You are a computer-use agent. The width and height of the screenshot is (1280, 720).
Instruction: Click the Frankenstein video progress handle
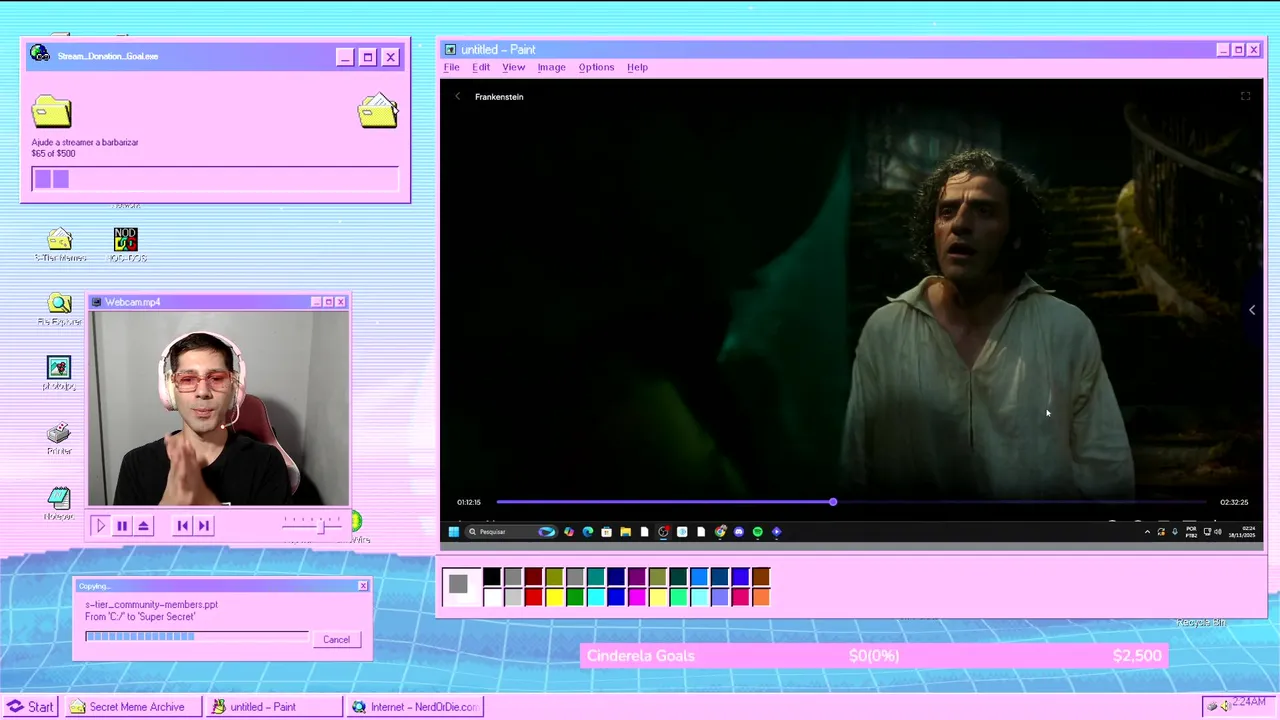point(832,502)
